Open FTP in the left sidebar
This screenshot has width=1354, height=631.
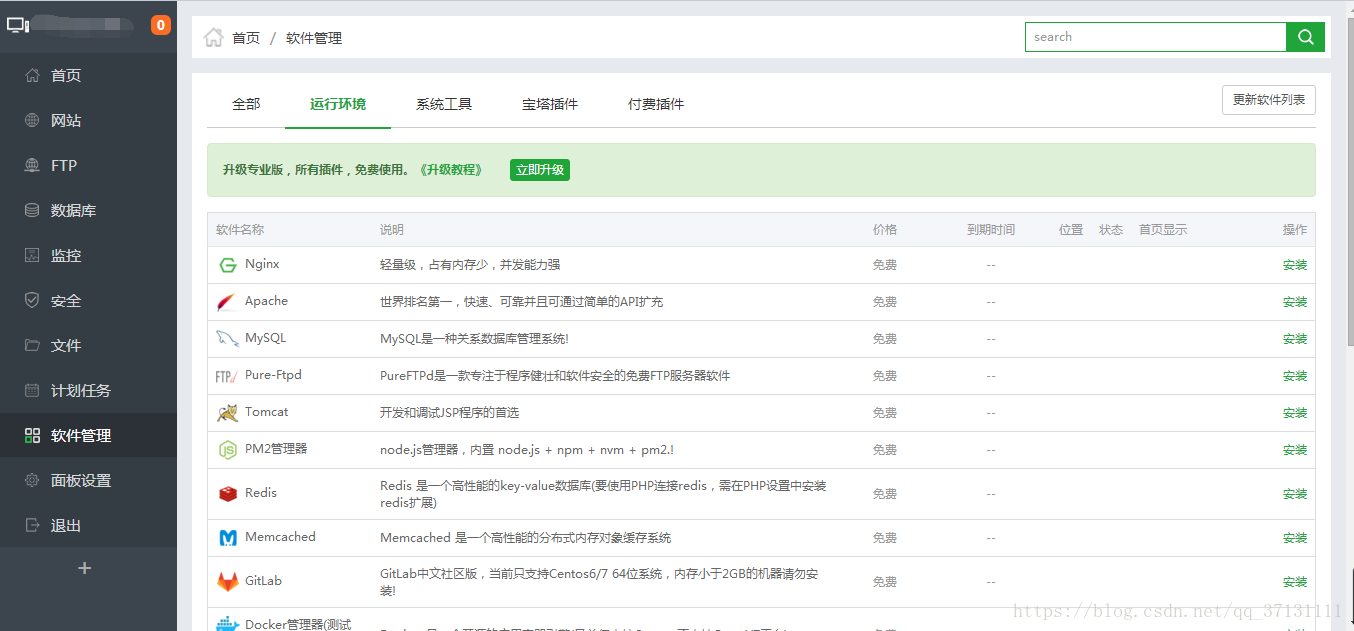coord(88,165)
